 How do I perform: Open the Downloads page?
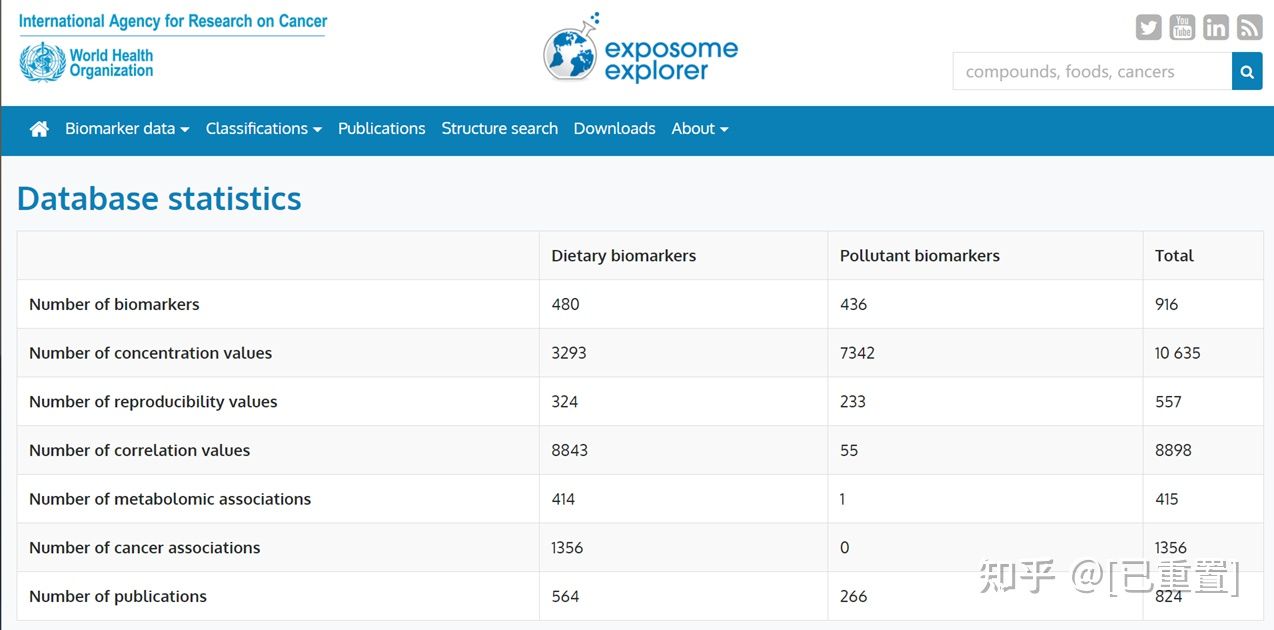pos(614,129)
